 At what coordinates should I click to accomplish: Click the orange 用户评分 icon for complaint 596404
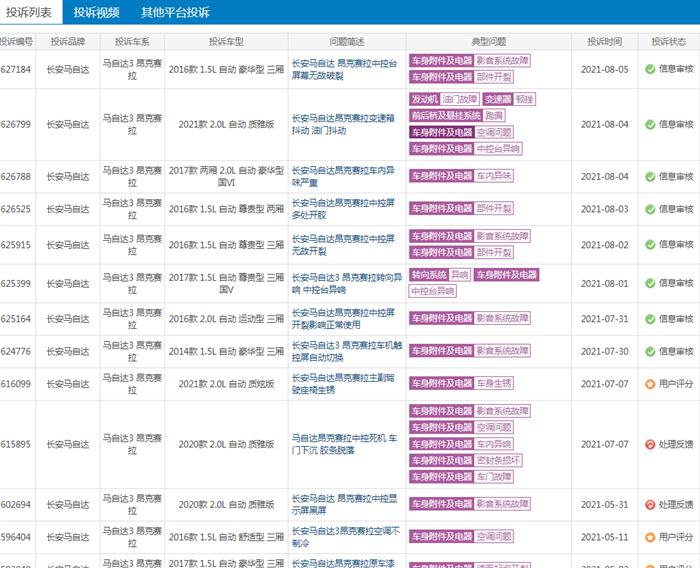[650, 538]
